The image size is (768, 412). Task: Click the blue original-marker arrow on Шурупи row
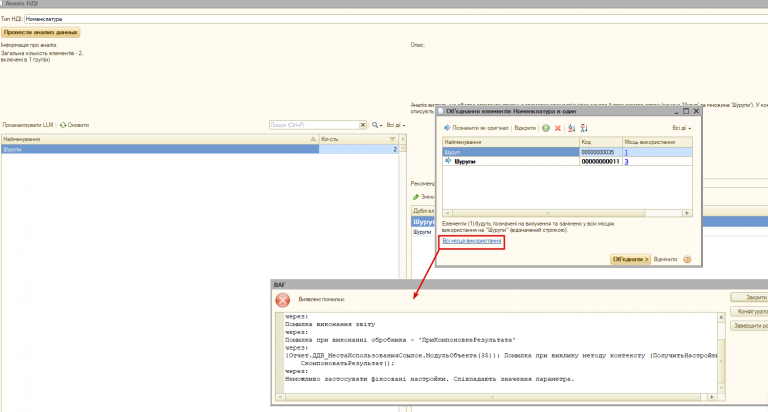[448, 161]
